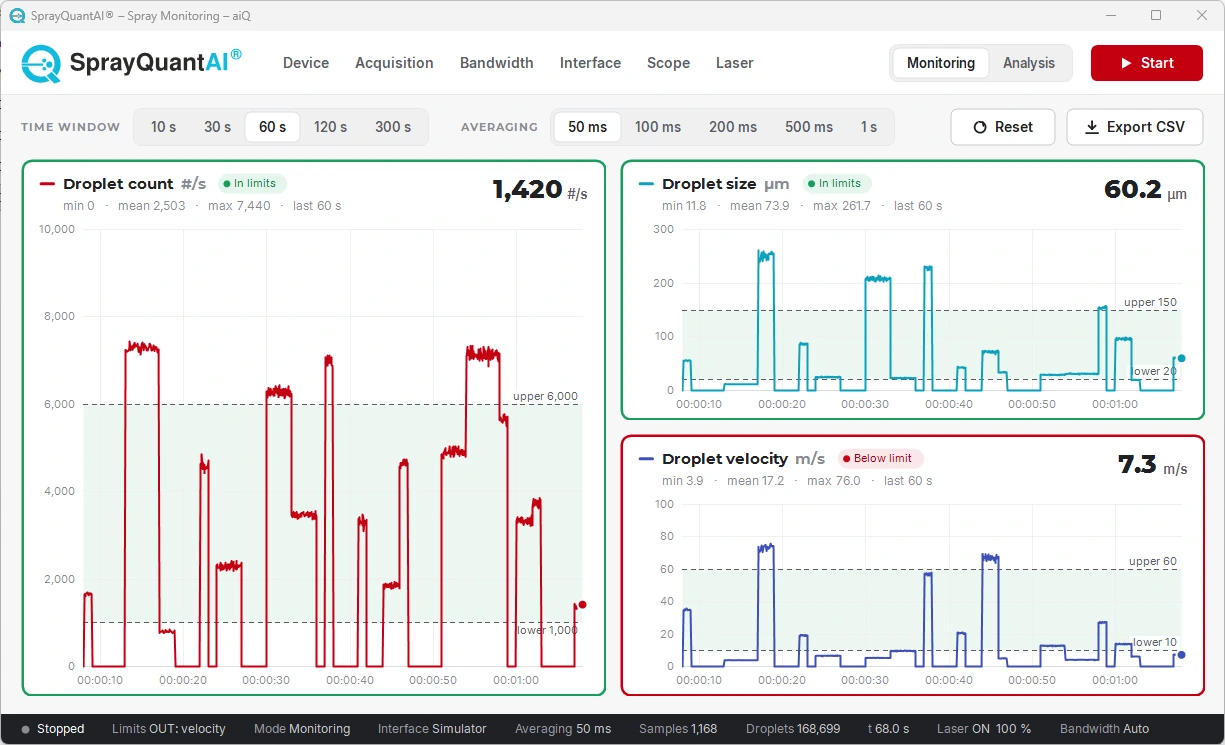Select the 60 s time window
The image size is (1225, 745).
(x=272, y=127)
